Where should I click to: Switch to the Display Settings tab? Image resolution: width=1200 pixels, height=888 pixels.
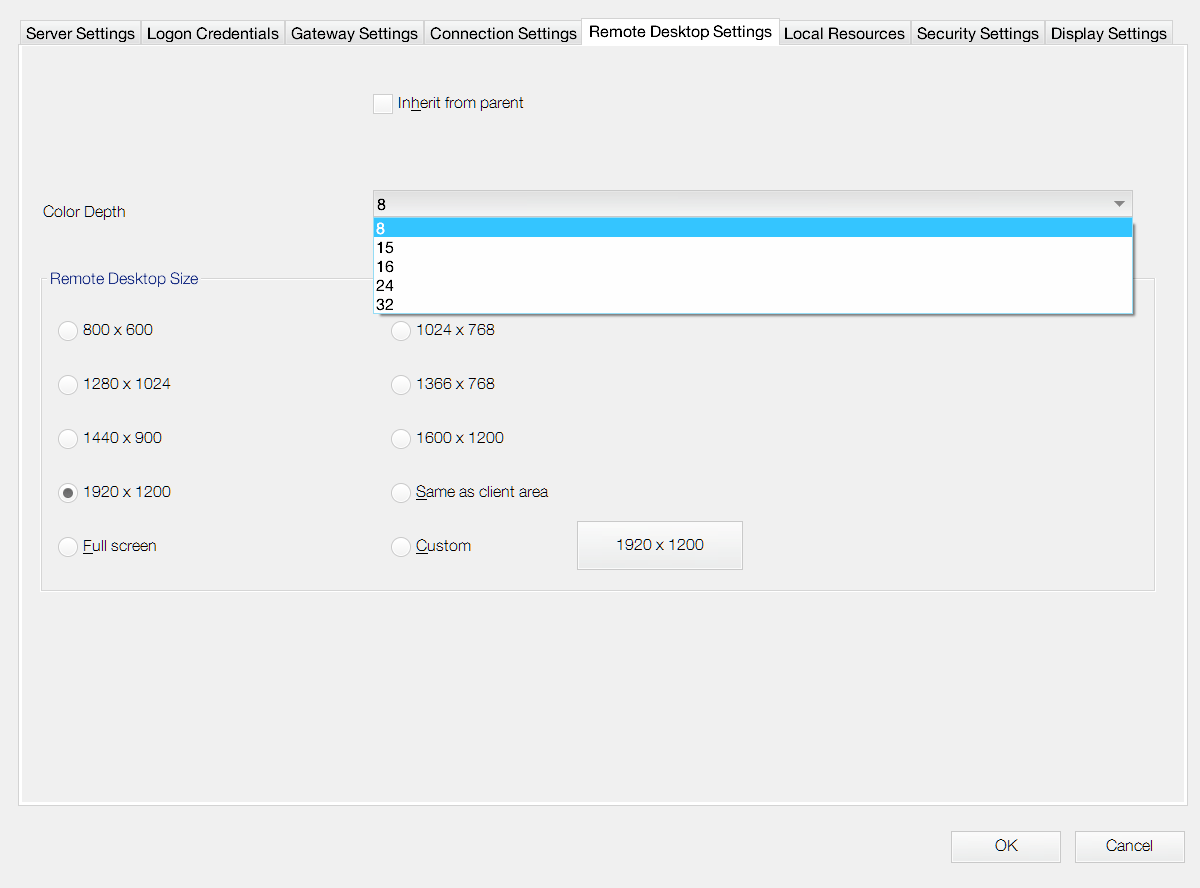[1108, 34]
